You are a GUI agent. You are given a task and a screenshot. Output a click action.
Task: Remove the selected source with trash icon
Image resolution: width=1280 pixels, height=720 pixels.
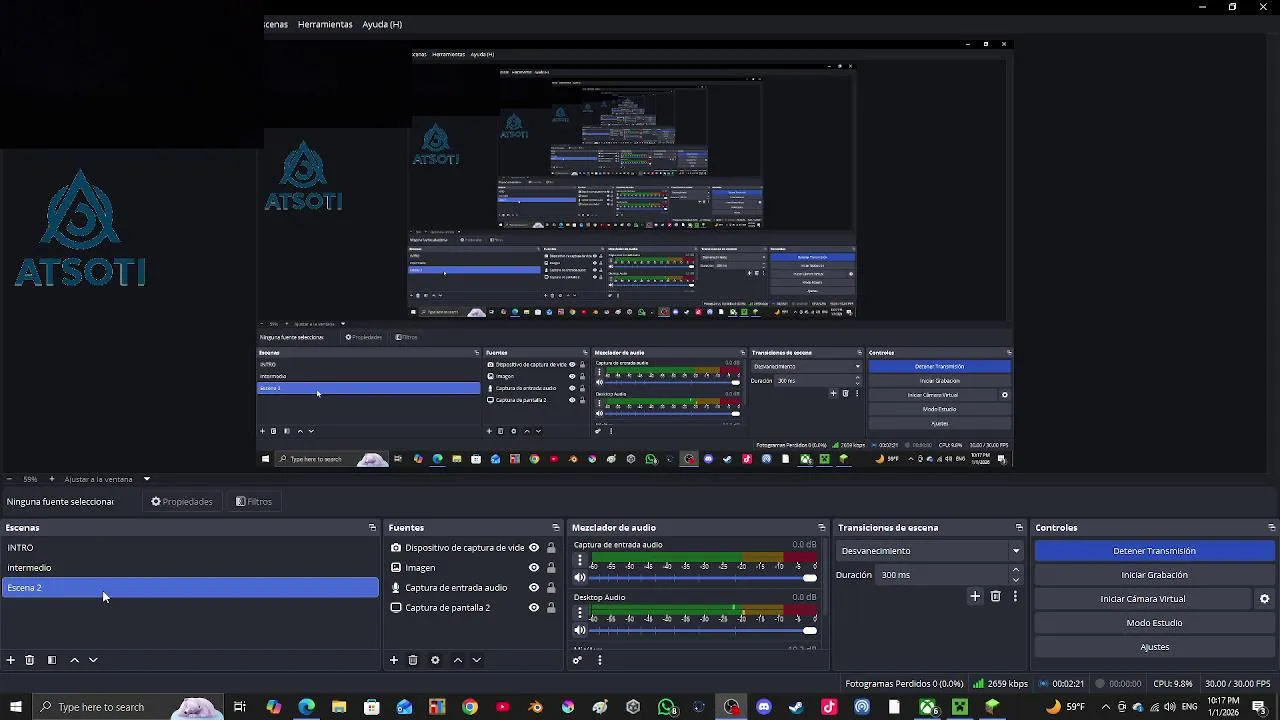pos(413,660)
